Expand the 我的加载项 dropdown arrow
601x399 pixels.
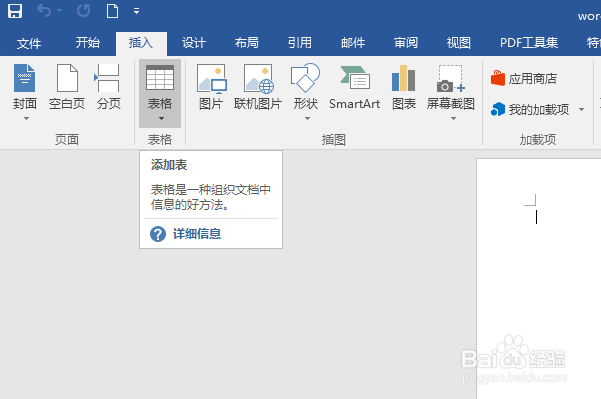coord(581,110)
